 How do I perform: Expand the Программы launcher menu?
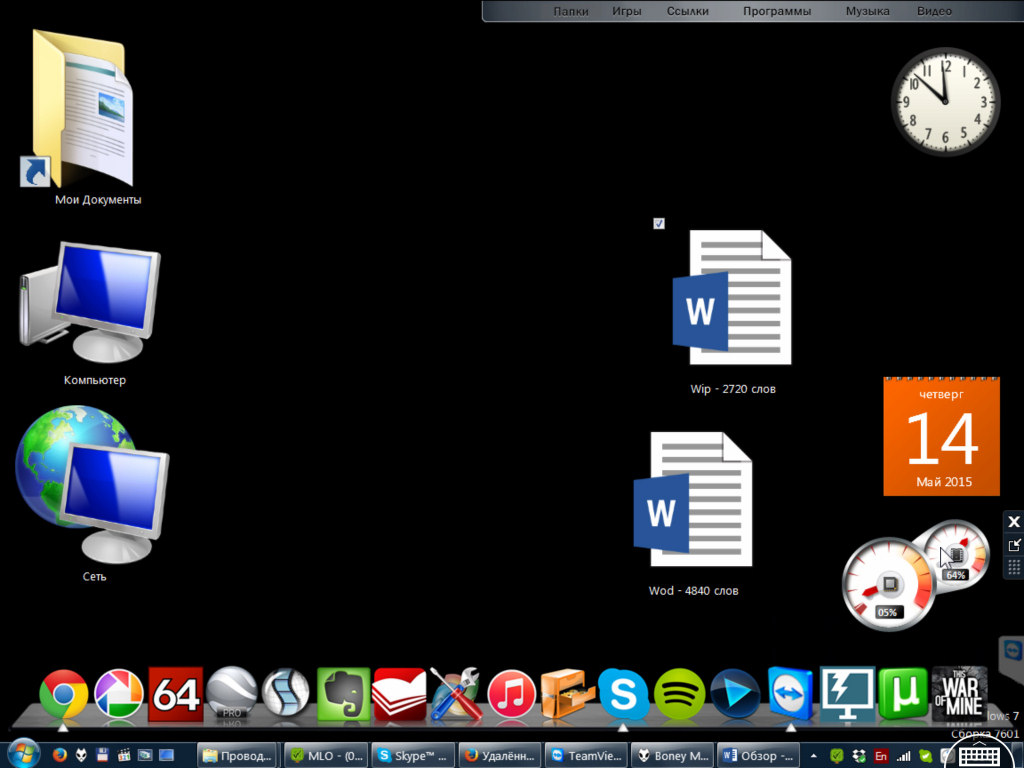coord(777,11)
